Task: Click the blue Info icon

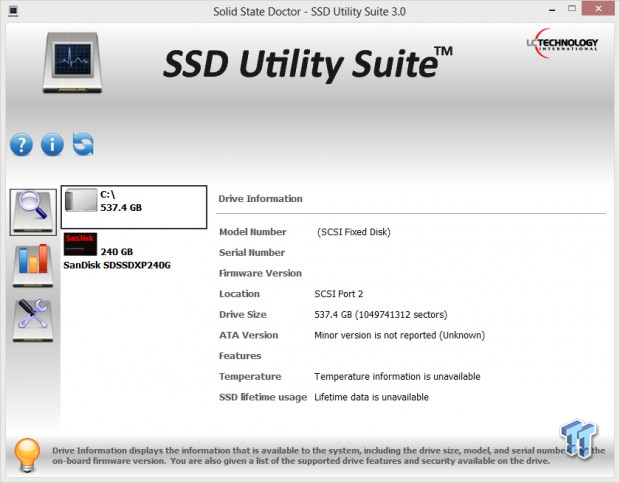Action: pyautogui.click(x=52, y=145)
